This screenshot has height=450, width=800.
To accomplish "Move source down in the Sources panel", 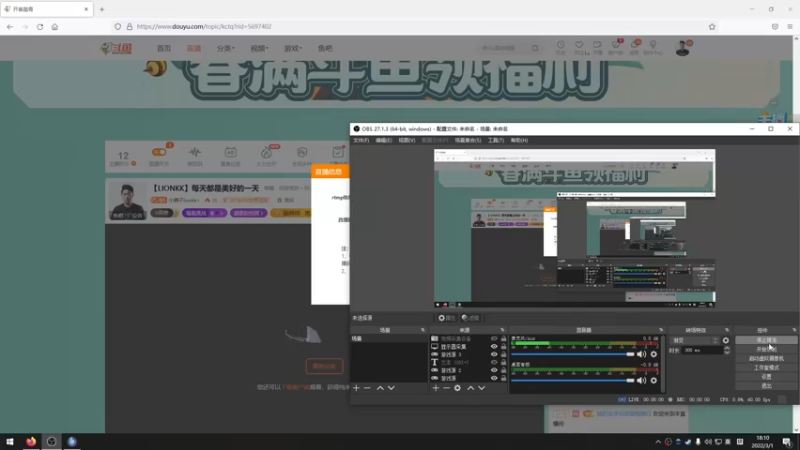I will (482, 388).
